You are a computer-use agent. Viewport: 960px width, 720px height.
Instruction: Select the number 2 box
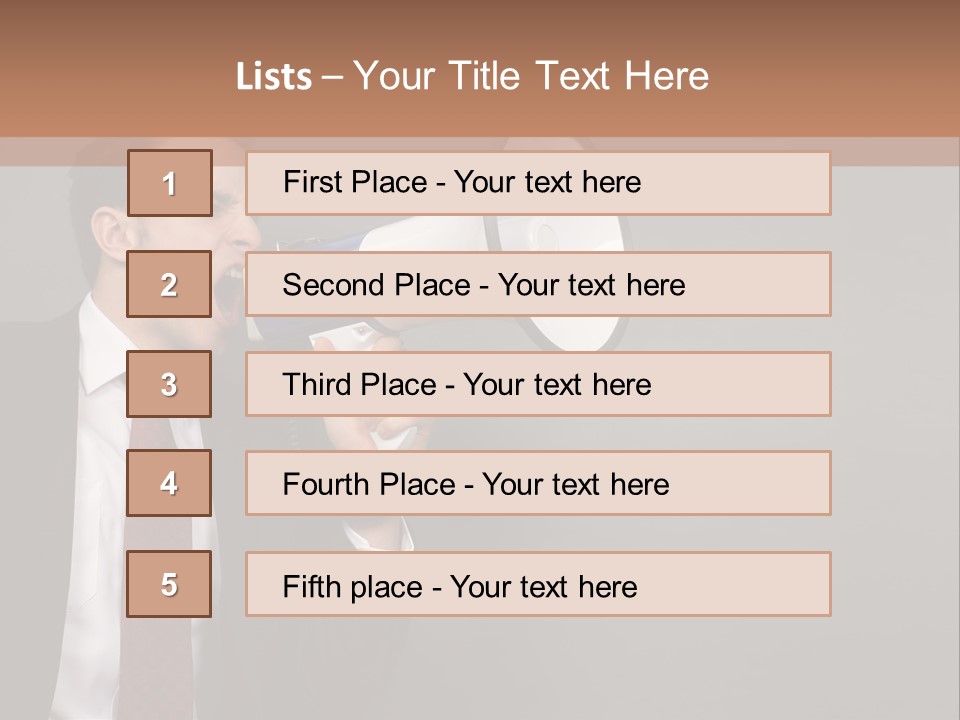pyautogui.click(x=169, y=284)
